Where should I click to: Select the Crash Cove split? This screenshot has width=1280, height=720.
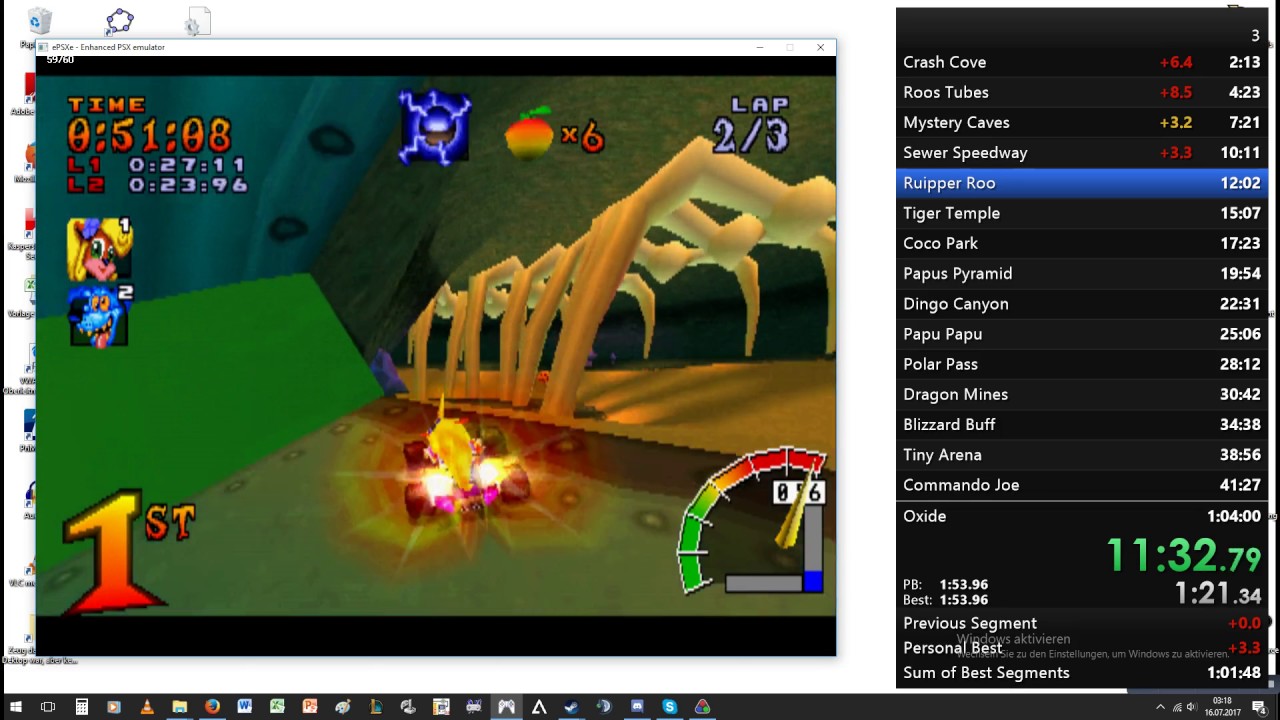1081,62
